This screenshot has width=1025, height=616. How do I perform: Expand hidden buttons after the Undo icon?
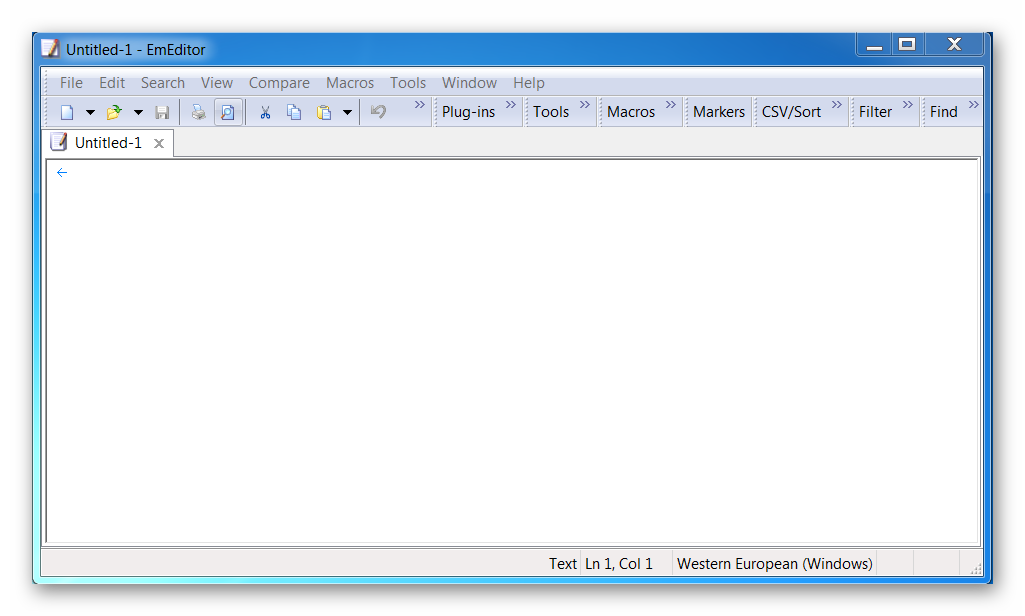point(420,105)
